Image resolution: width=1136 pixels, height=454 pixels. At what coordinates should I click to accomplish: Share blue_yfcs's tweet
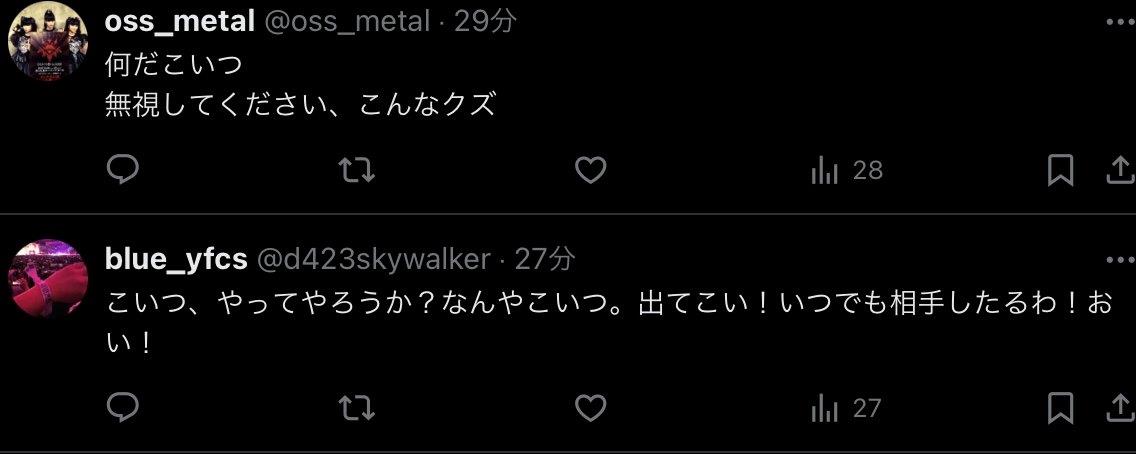point(1122,408)
